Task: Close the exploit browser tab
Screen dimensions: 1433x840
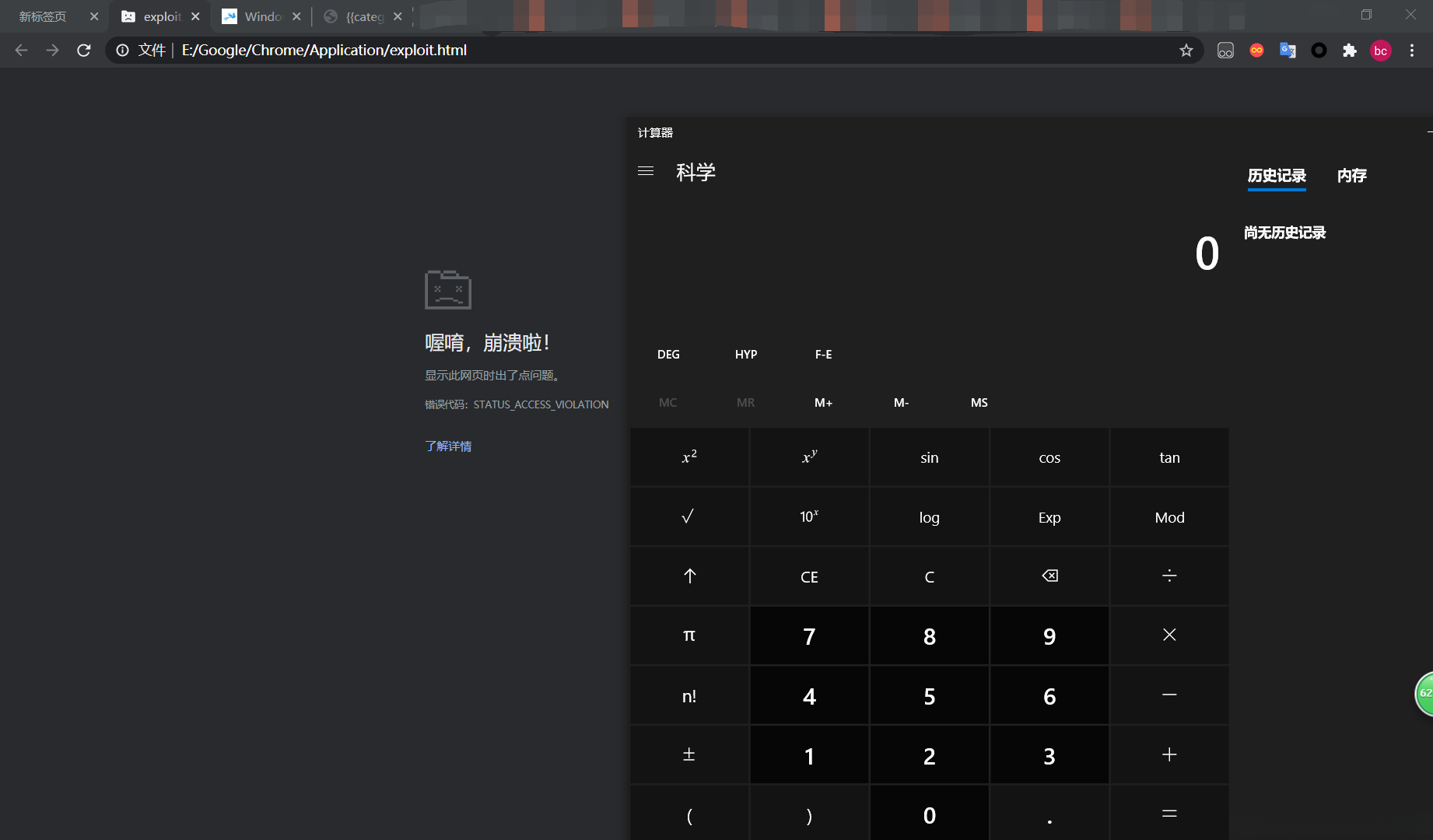Action: (195, 16)
